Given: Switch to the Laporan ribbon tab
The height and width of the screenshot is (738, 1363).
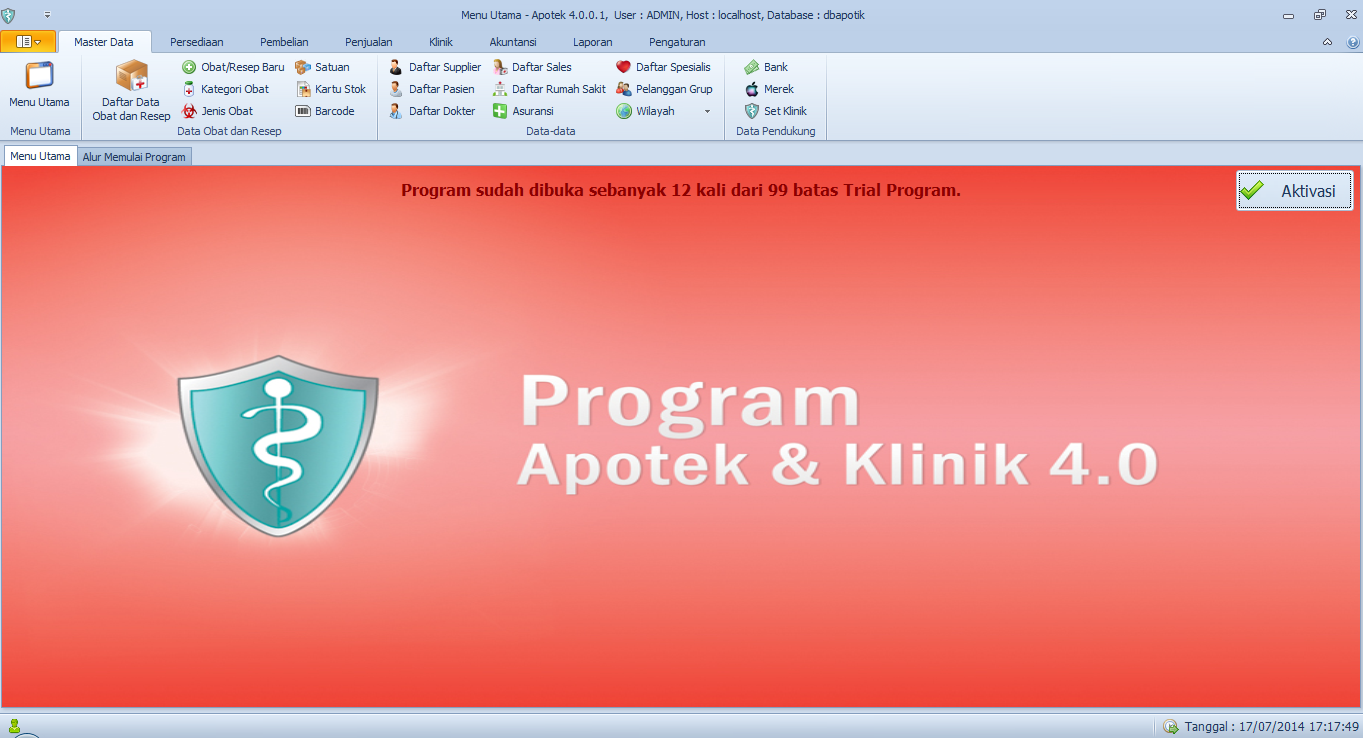Looking at the screenshot, I should point(593,42).
